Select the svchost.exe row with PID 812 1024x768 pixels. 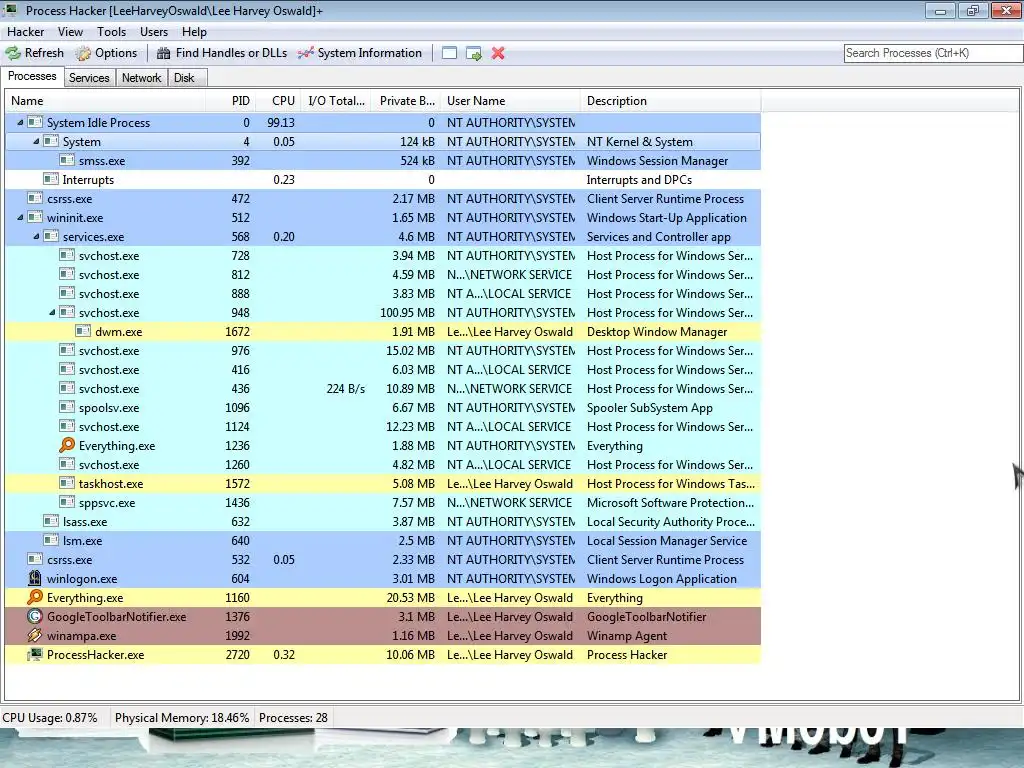383,274
